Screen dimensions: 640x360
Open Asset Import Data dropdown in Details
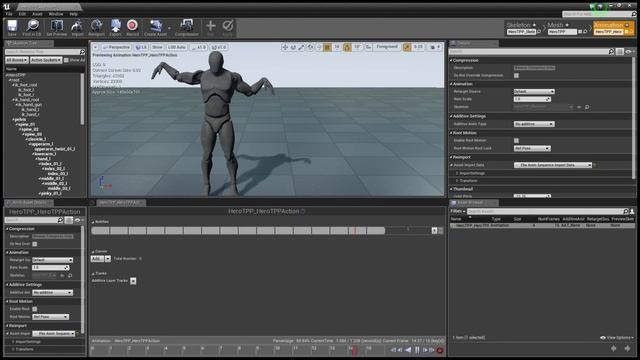click(553, 165)
